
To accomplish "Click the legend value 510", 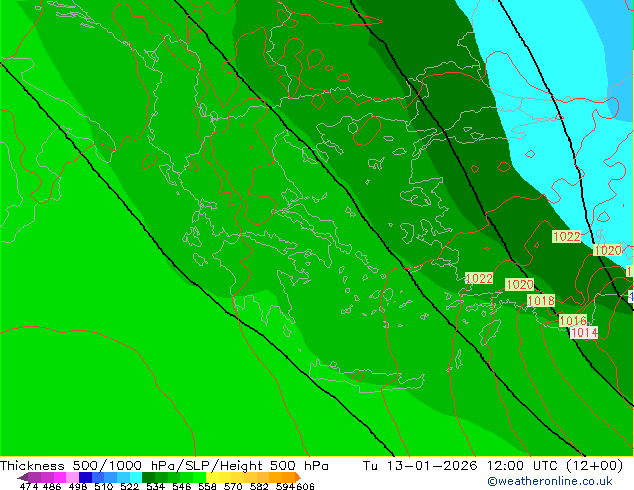I will 104,486.
